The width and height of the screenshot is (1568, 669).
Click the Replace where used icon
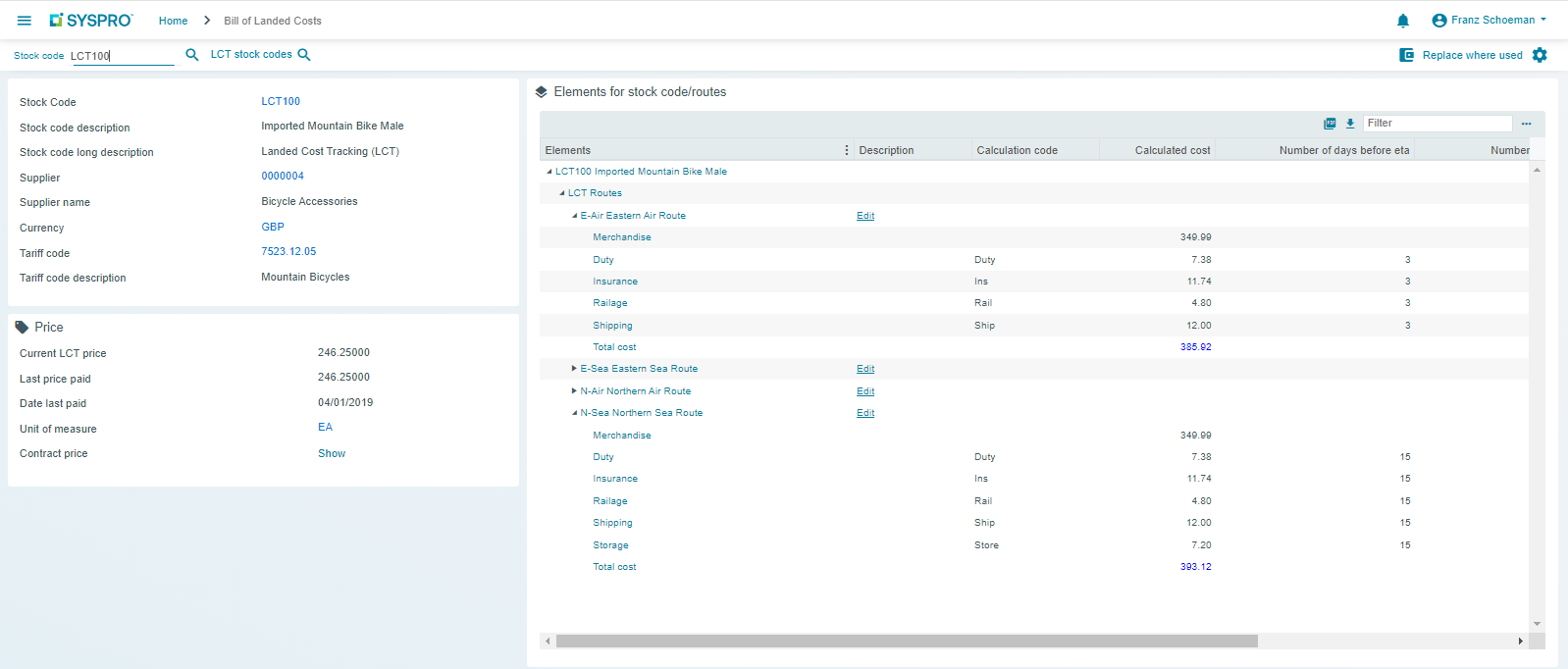[1407, 55]
